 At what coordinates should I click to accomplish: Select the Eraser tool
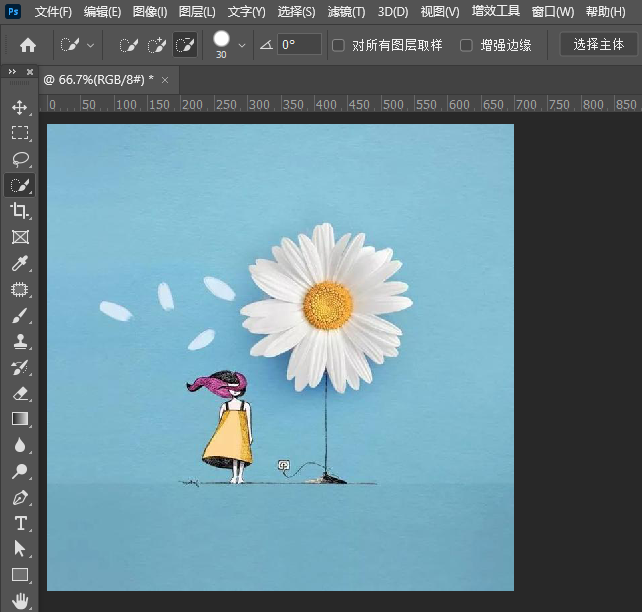[19, 393]
